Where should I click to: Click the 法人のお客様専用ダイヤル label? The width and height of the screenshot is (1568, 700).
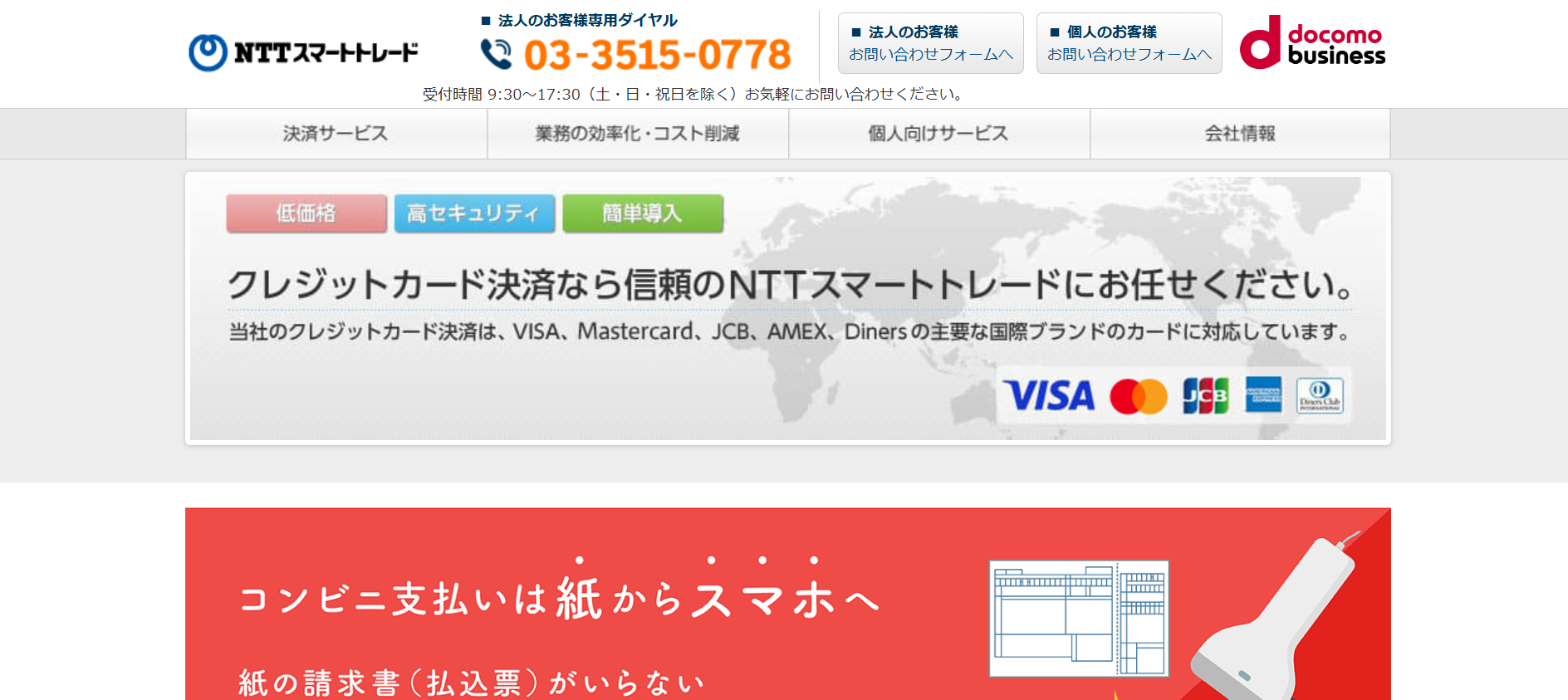pyautogui.click(x=580, y=20)
